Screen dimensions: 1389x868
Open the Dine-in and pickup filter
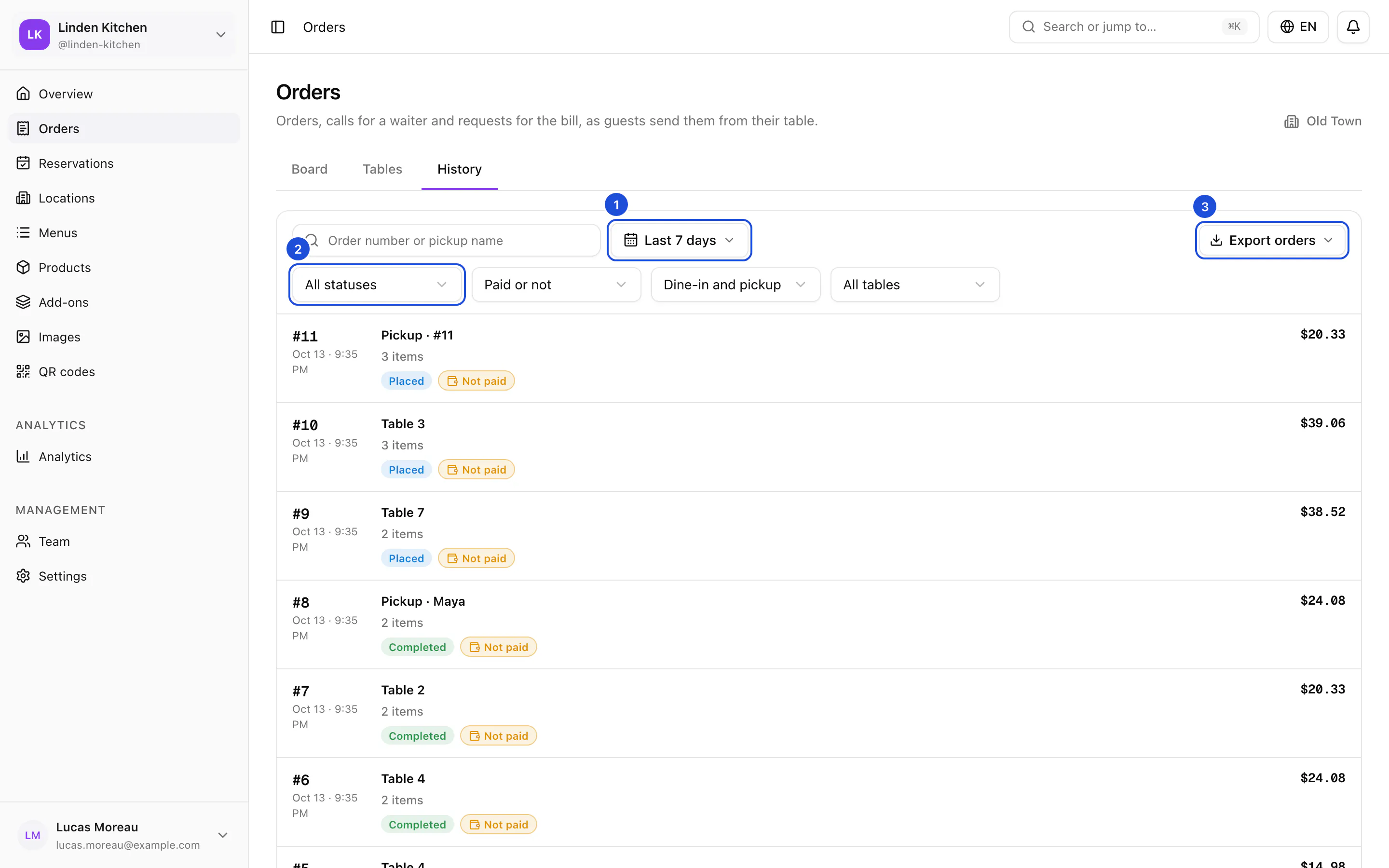735,285
